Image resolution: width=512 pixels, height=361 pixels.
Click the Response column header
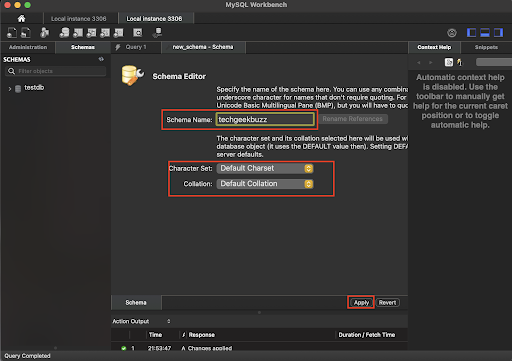point(202,334)
